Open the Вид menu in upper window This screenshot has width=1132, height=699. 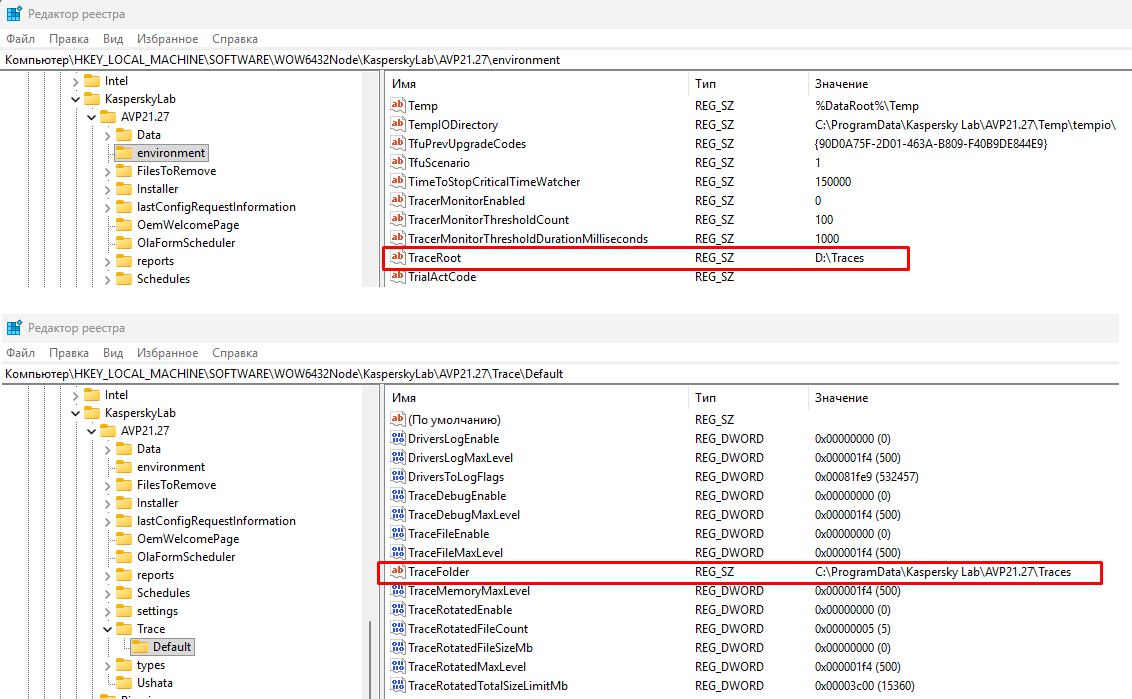click(x=113, y=39)
